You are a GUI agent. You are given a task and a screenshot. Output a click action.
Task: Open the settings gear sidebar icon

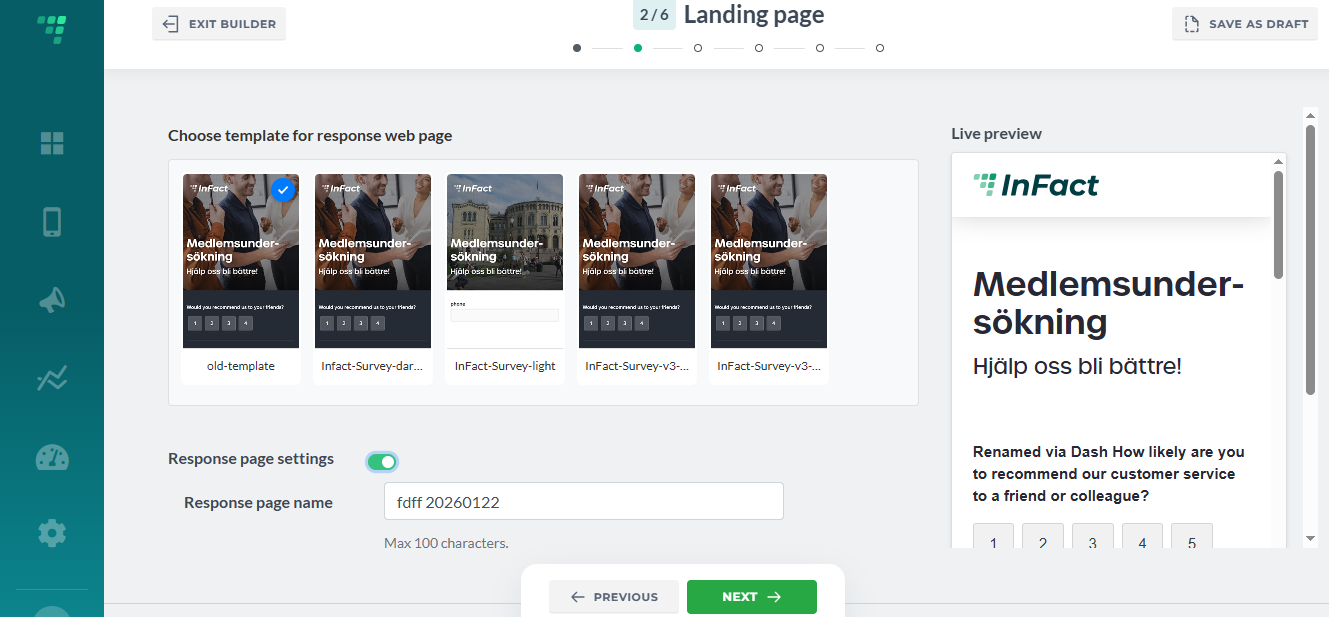(52, 533)
